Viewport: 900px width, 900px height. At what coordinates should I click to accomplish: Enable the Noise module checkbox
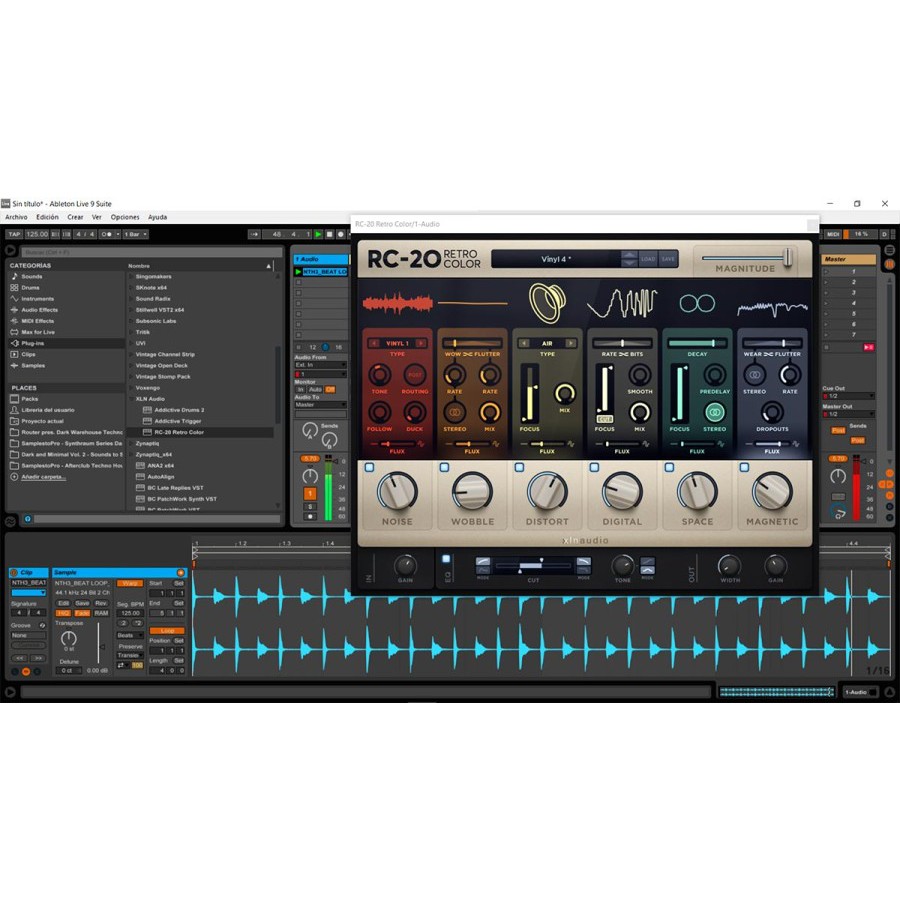click(369, 467)
